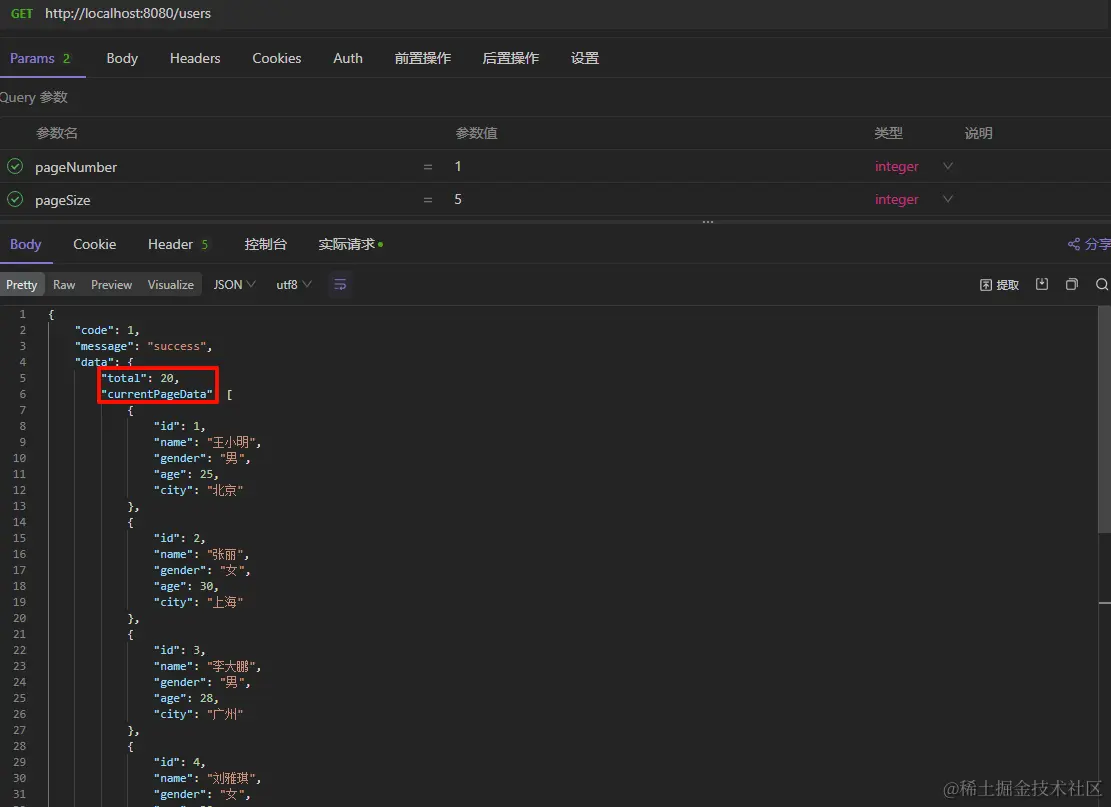The width and height of the screenshot is (1111, 807).
Task: Disable the pageSize parameter checkmark
Action: coord(15,199)
